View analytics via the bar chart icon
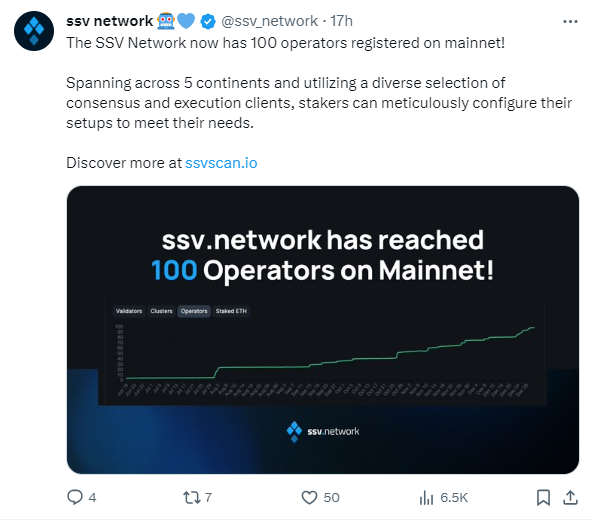The width and height of the screenshot is (592, 520). click(426, 497)
